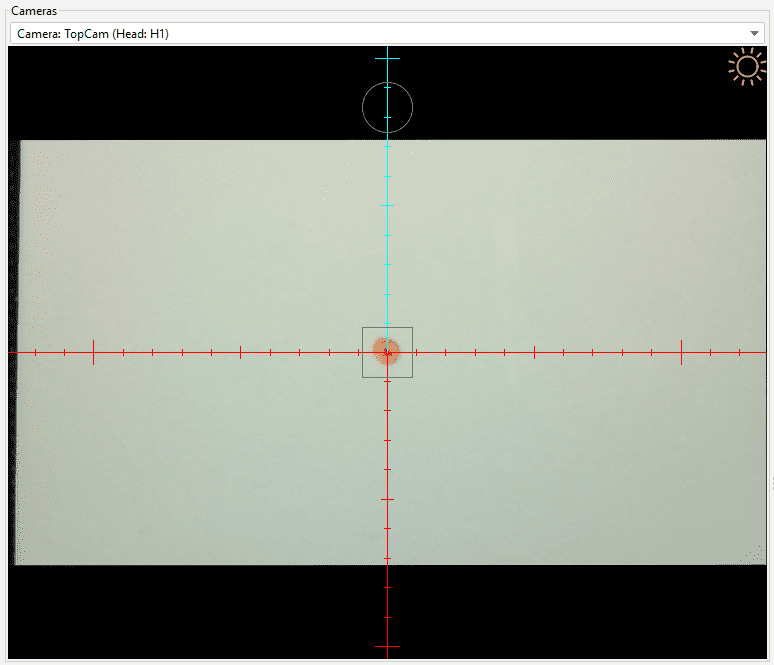Viewport: 774px width, 665px height.
Task: Click the Cameras group label
Action: pyautogui.click(x=33, y=10)
